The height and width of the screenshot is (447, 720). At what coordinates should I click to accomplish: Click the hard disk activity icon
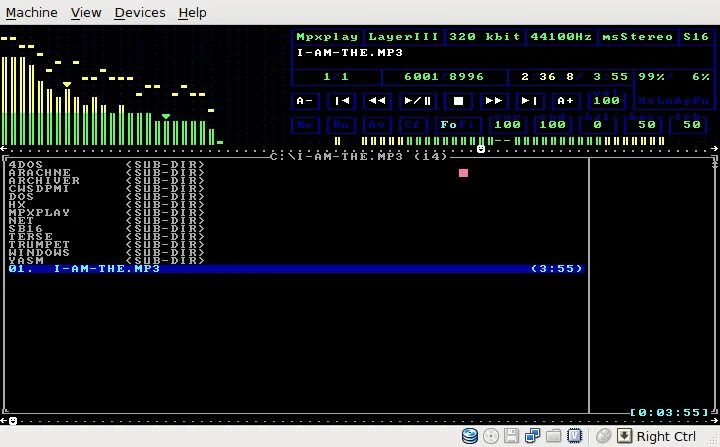[x=470, y=436]
